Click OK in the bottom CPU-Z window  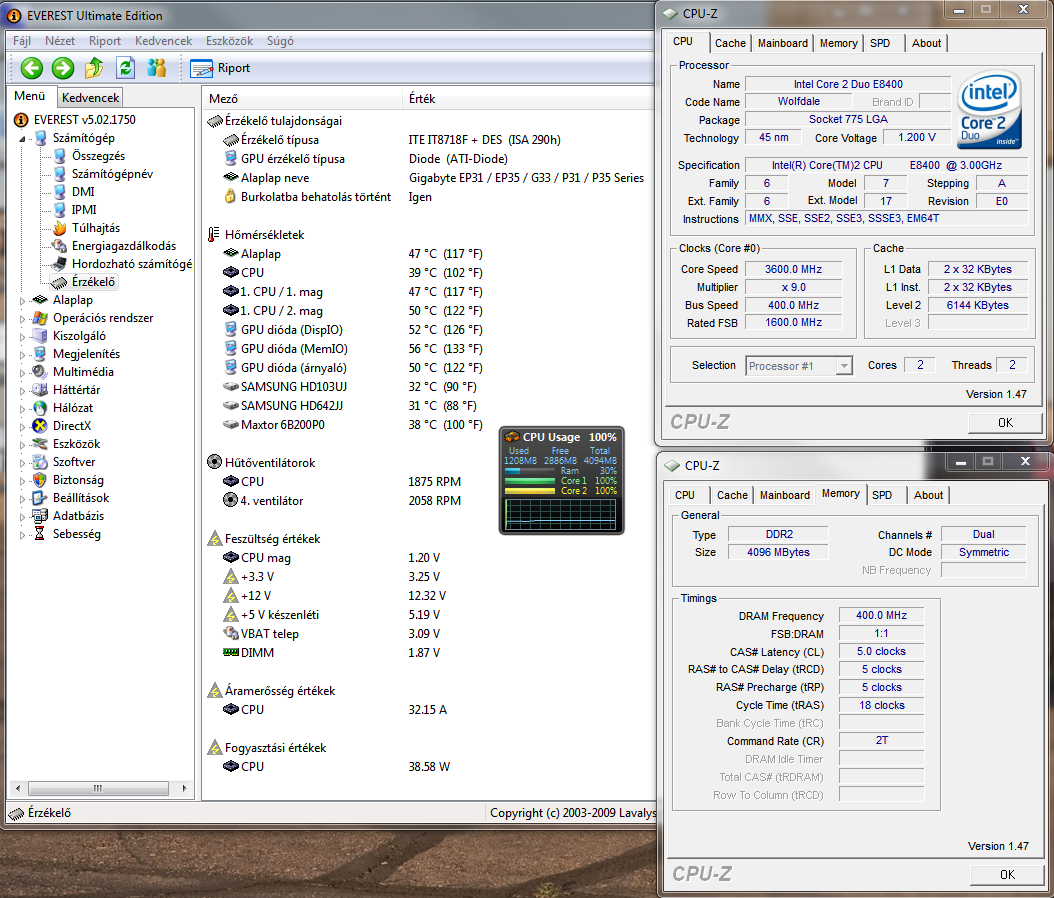(x=1006, y=874)
